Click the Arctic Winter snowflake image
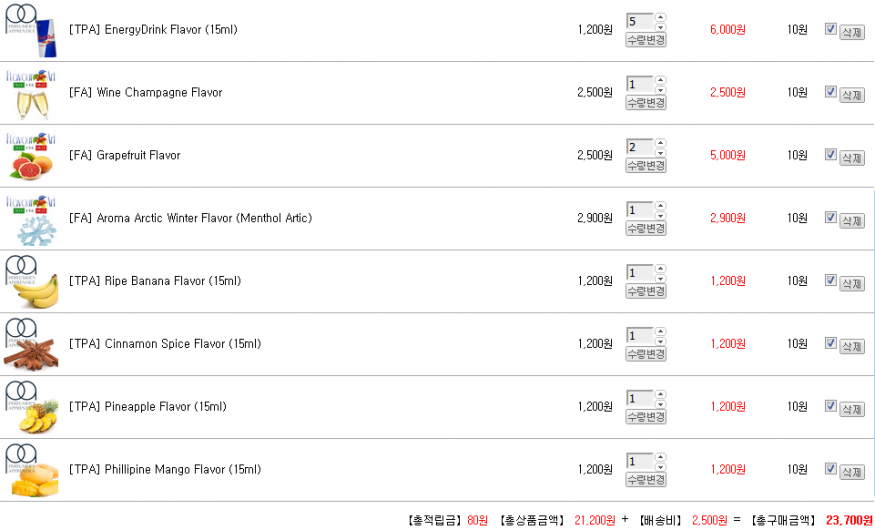Image resolution: width=875 pixels, height=530 pixels. (x=31, y=219)
